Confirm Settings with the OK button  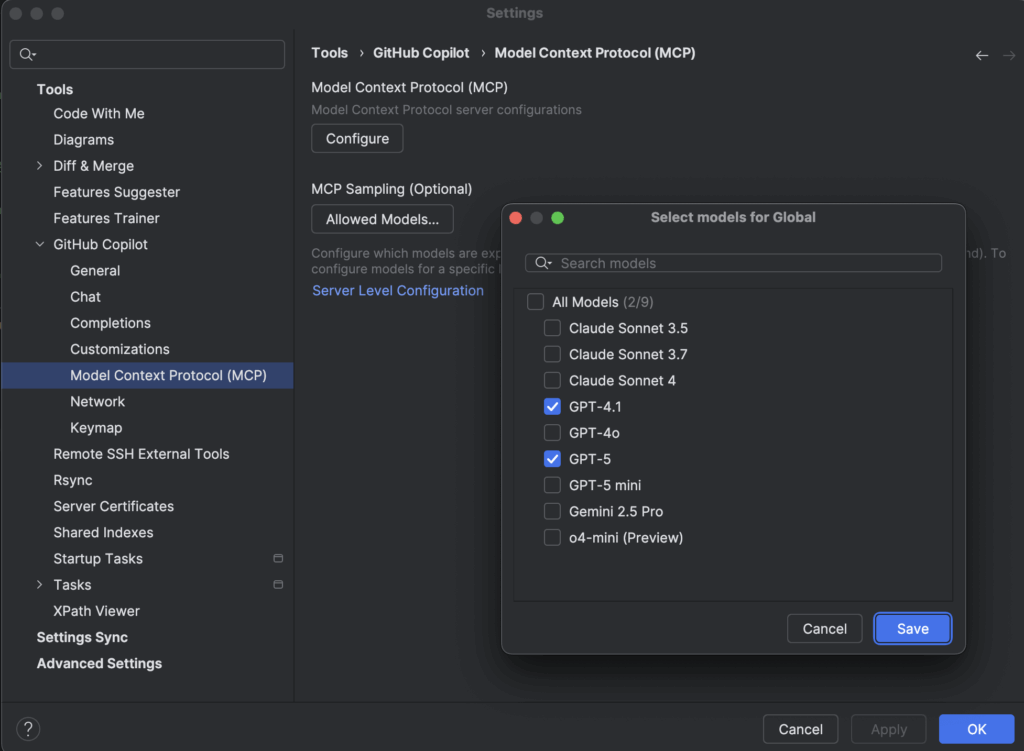tap(976, 729)
